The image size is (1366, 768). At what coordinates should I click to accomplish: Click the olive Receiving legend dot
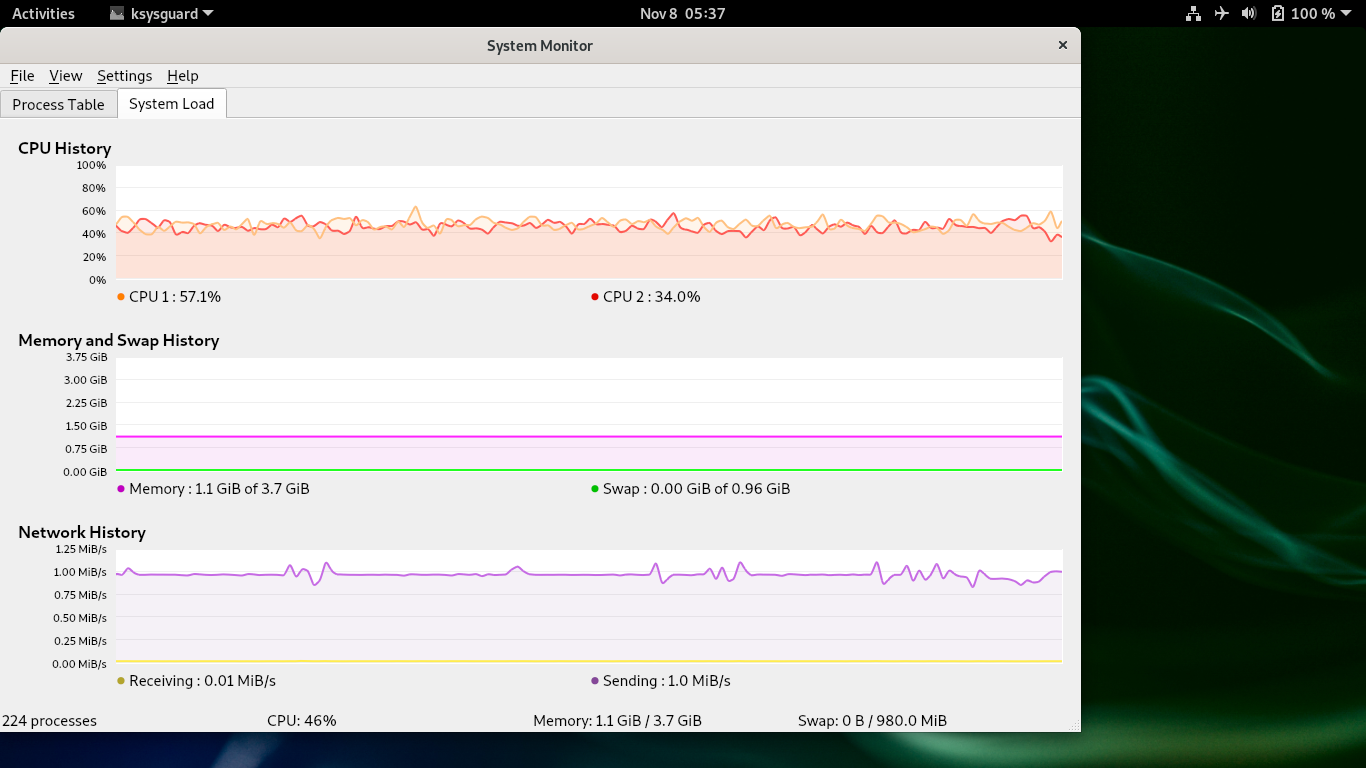point(121,680)
